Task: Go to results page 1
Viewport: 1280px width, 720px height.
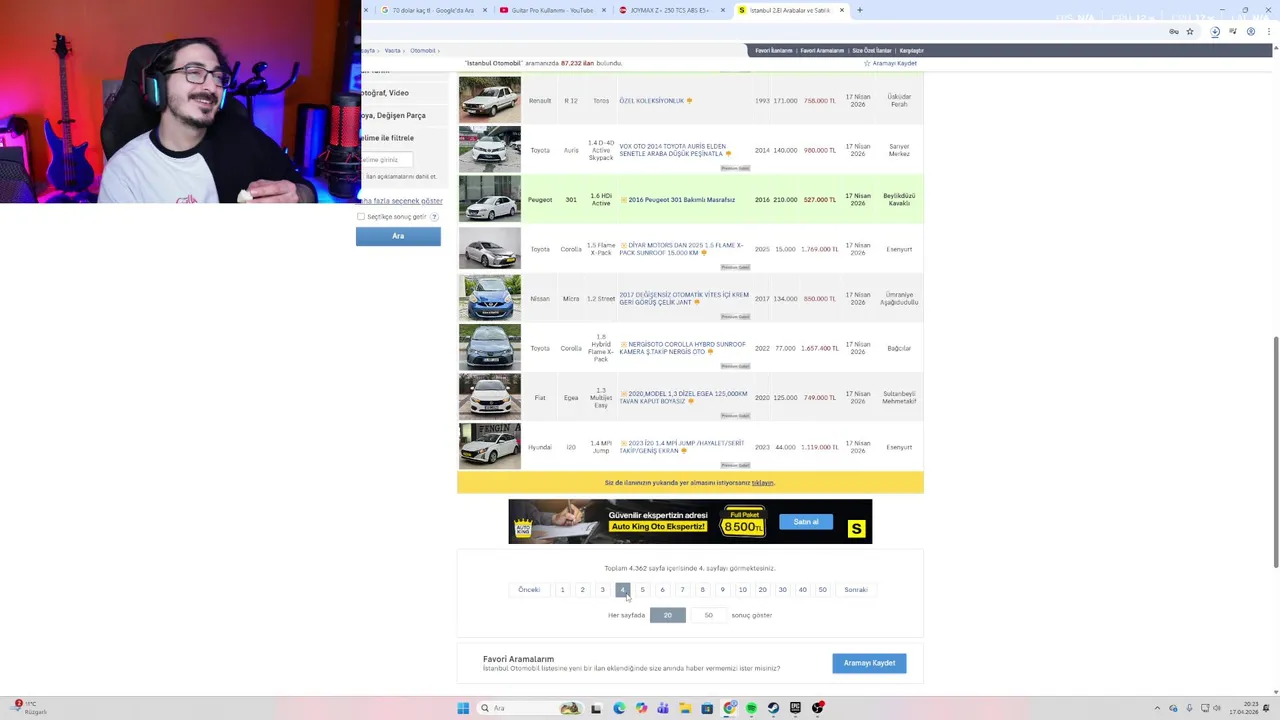Action: tap(562, 590)
